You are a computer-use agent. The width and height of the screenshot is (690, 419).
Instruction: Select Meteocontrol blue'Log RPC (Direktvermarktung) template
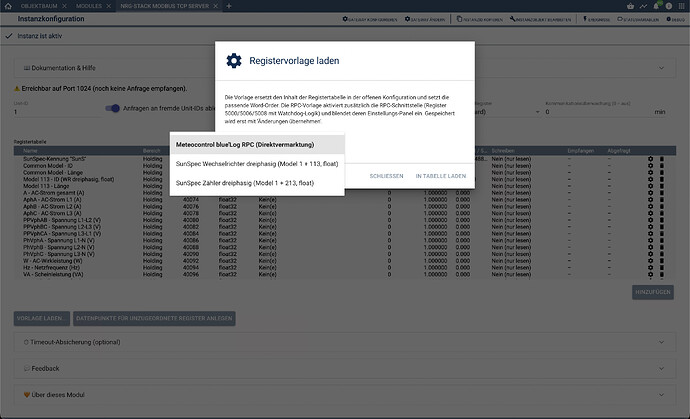point(257,144)
